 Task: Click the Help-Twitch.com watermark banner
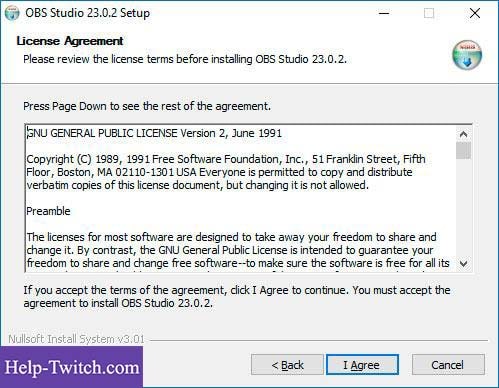coord(71,367)
